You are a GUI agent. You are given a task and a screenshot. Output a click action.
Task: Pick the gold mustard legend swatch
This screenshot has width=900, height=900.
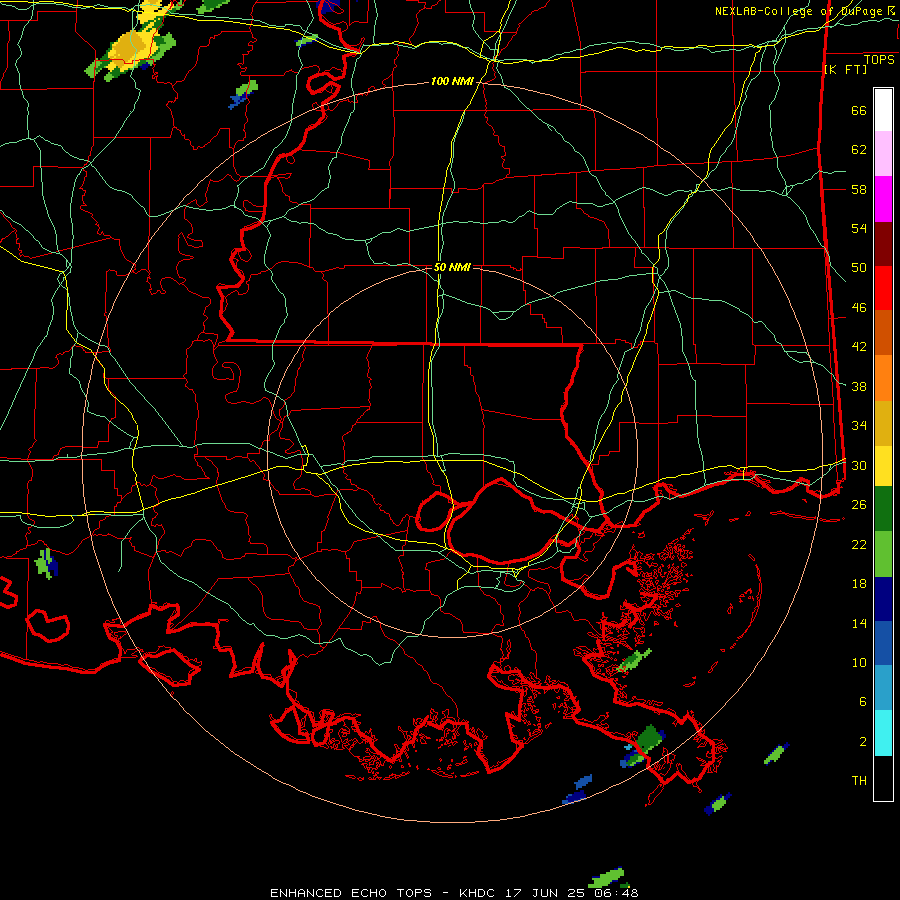pyautogui.click(x=883, y=424)
